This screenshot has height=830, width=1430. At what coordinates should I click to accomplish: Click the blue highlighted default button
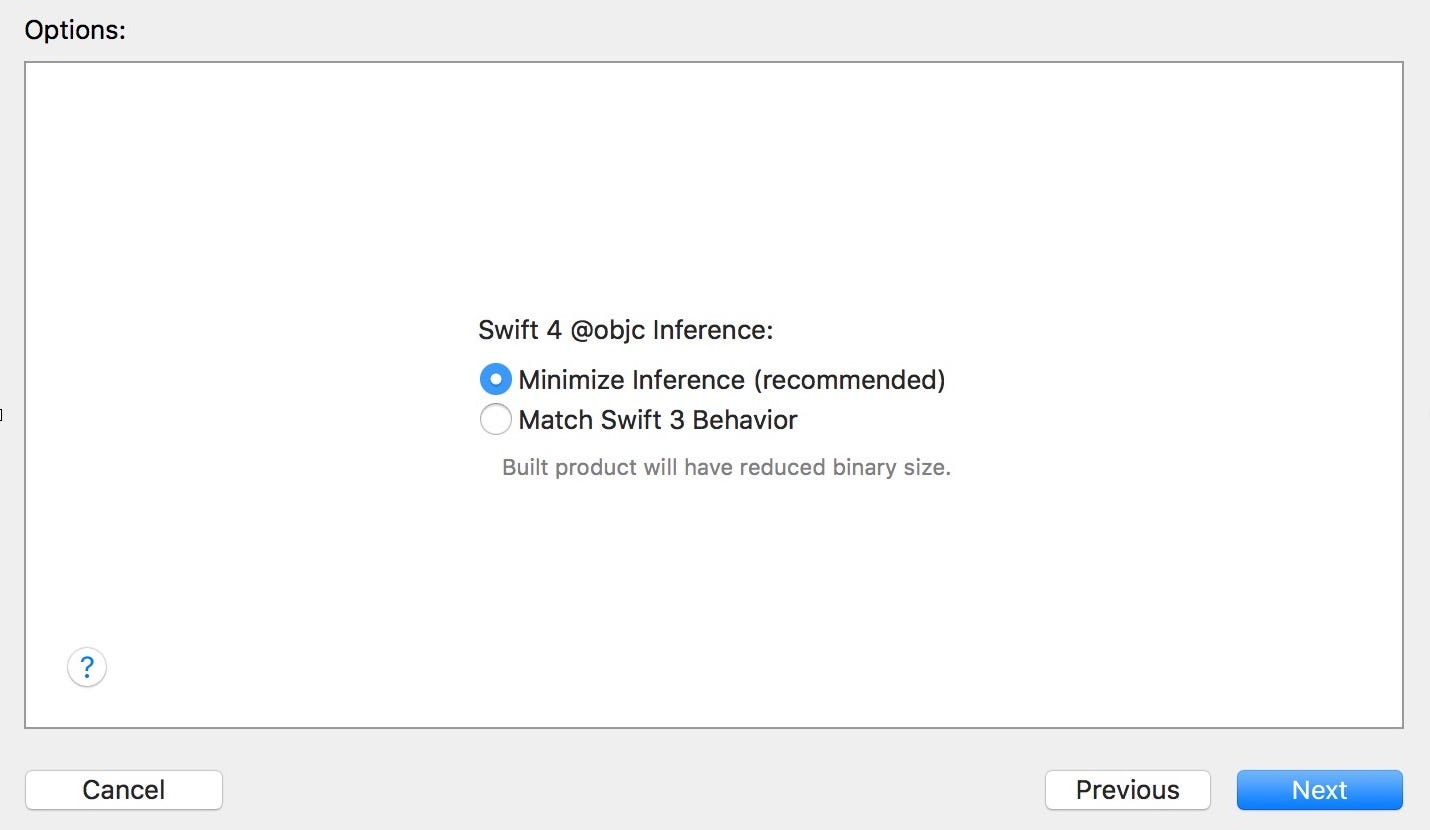tap(1319, 790)
